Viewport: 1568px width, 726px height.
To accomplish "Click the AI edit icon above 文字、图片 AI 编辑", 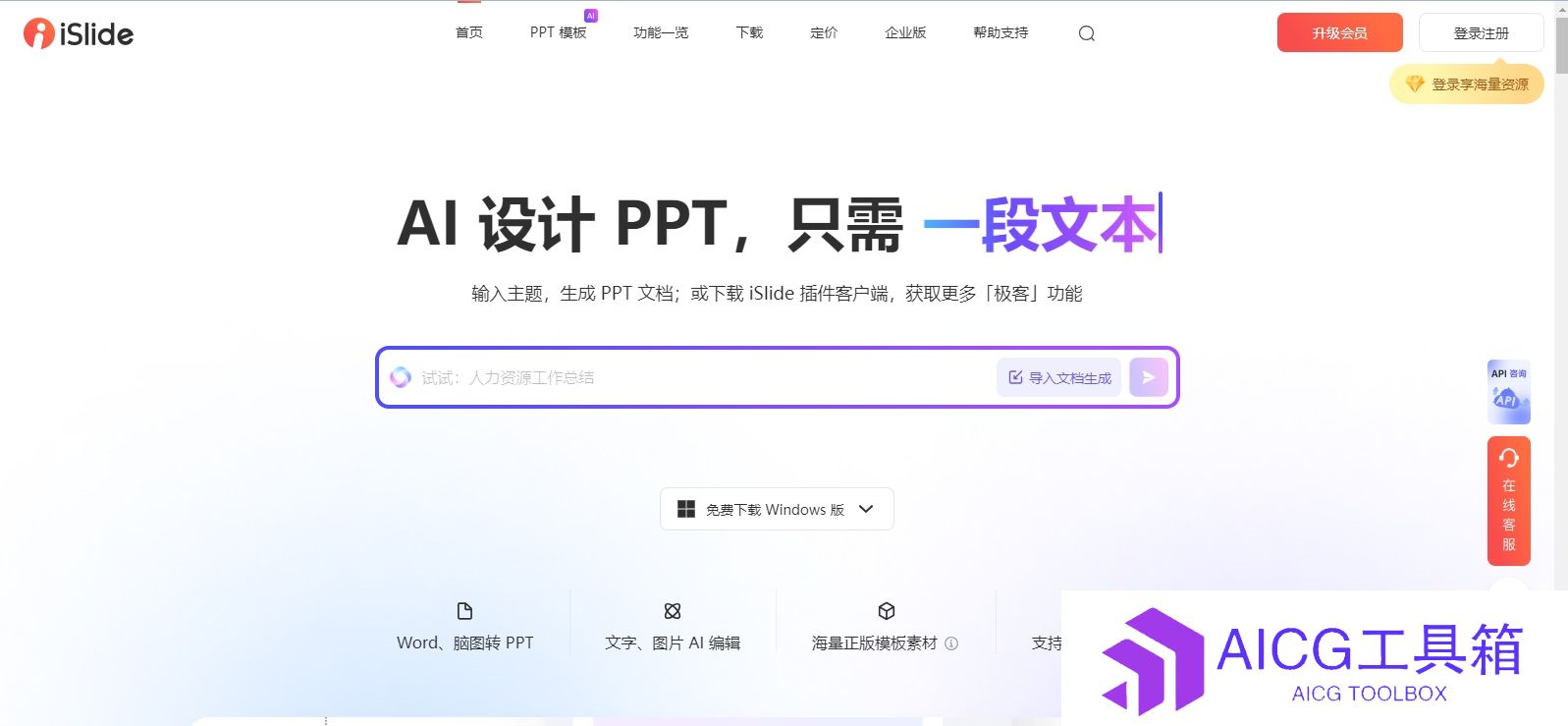I will pyautogui.click(x=673, y=611).
